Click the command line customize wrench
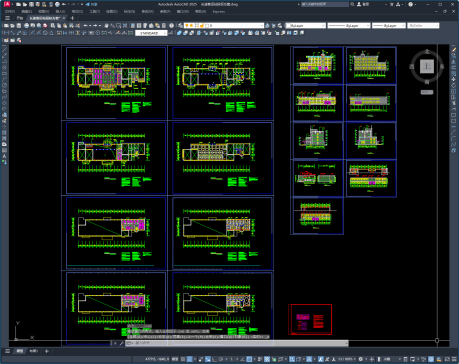Viewport: 459px width, 364px height. (x=121, y=343)
